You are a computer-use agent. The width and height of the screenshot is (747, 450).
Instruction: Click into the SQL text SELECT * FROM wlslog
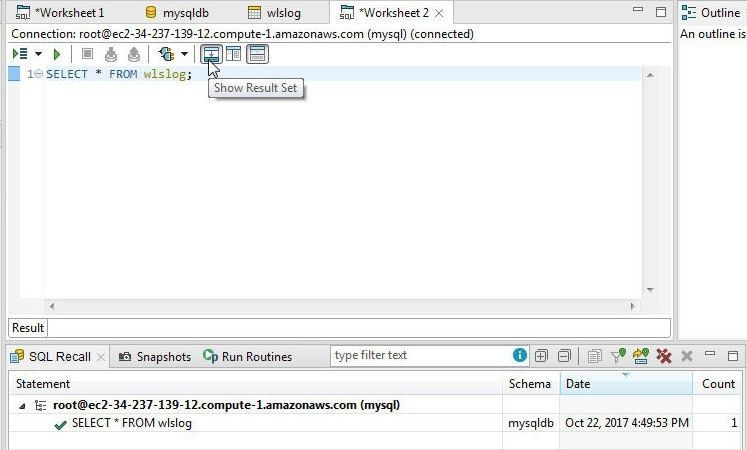[119, 74]
